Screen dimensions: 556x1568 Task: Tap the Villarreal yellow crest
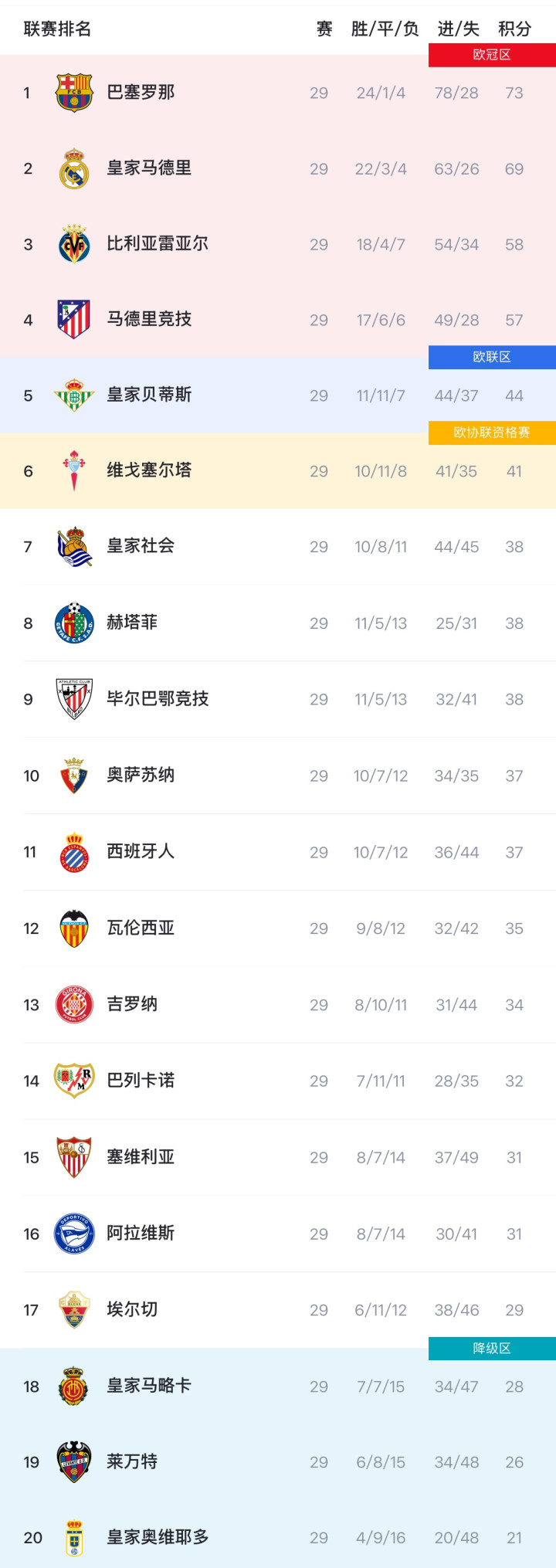pyautogui.click(x=74, y=244)
